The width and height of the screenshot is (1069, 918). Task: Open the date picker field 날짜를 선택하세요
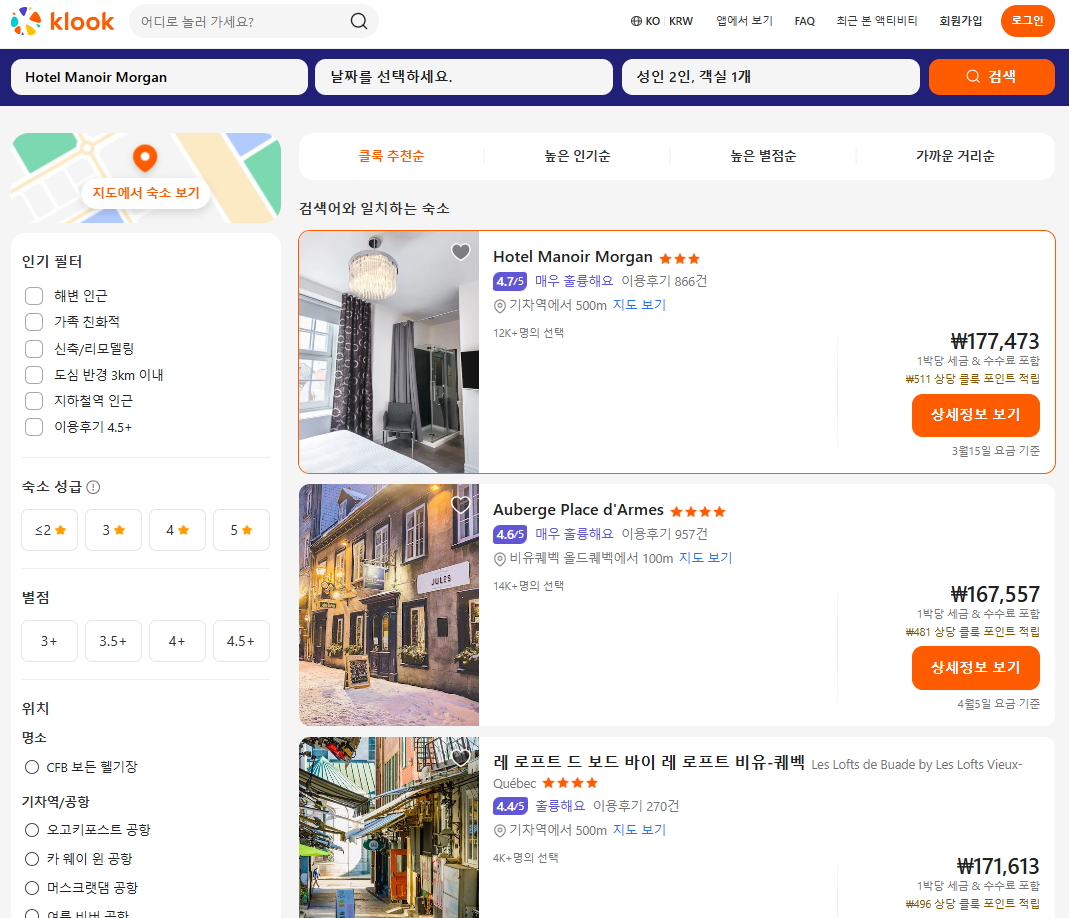tap(464, 77)
